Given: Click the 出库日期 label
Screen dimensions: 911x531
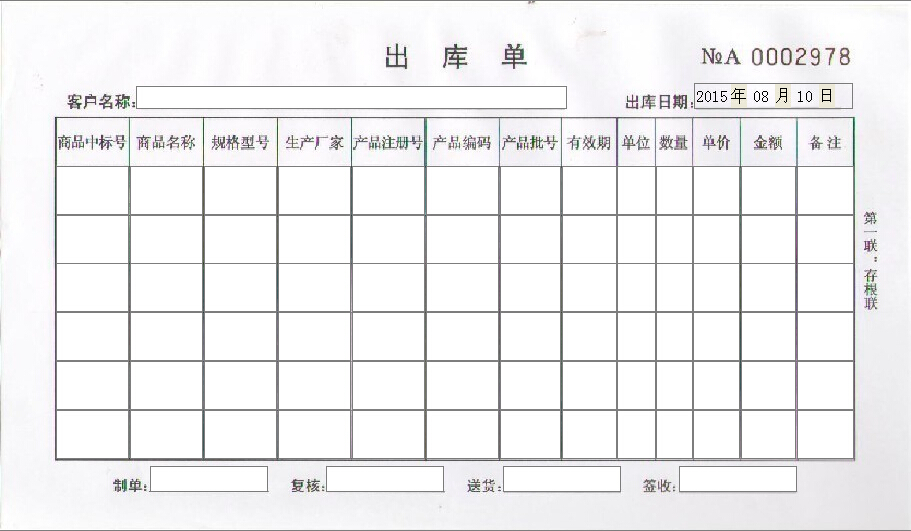Looking at the screenshot, I should point(658,102).
